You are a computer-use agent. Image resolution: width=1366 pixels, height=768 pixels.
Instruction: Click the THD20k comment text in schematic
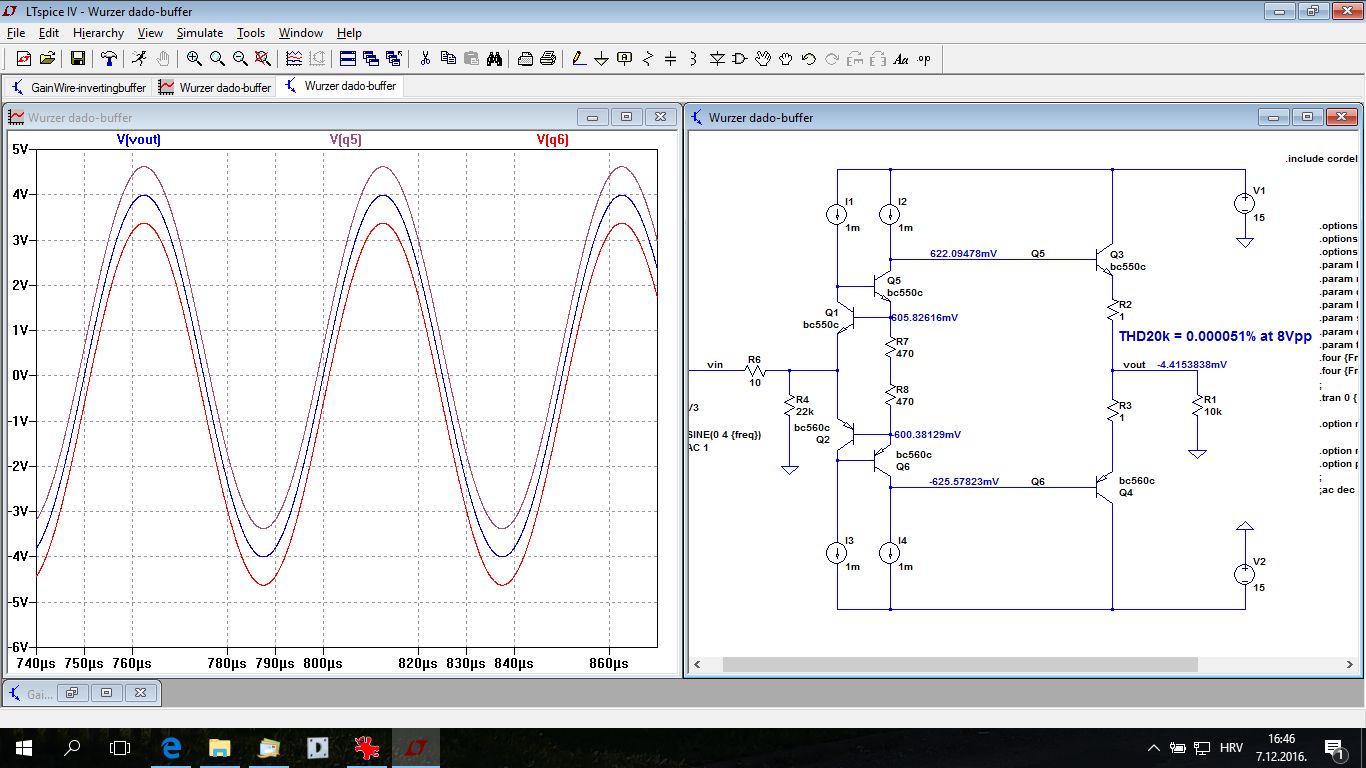point(1214,337)
